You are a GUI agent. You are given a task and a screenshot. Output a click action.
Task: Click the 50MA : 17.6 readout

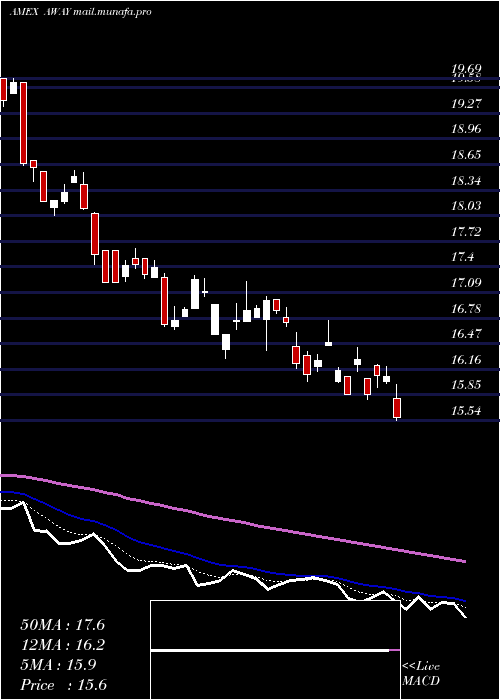tap(62, 625)
